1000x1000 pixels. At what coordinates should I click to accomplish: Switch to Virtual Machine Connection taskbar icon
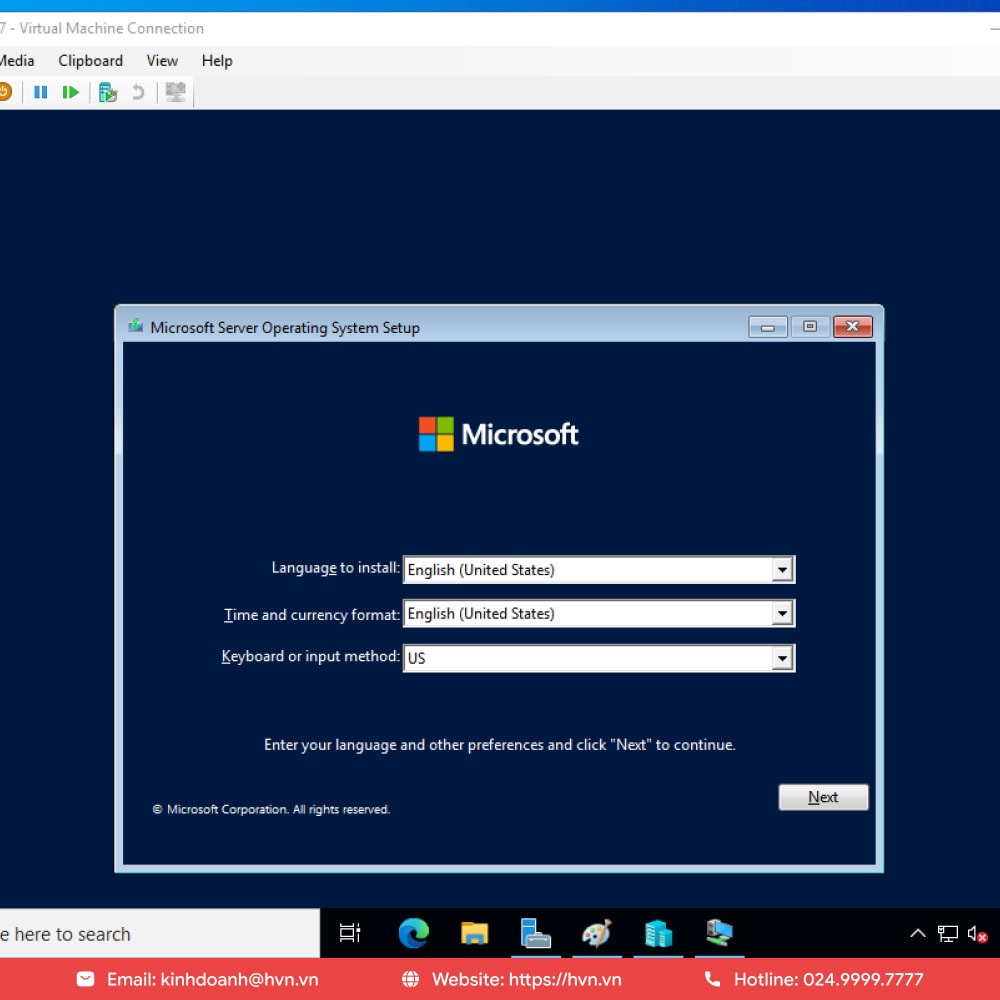[x=719, y=933]
